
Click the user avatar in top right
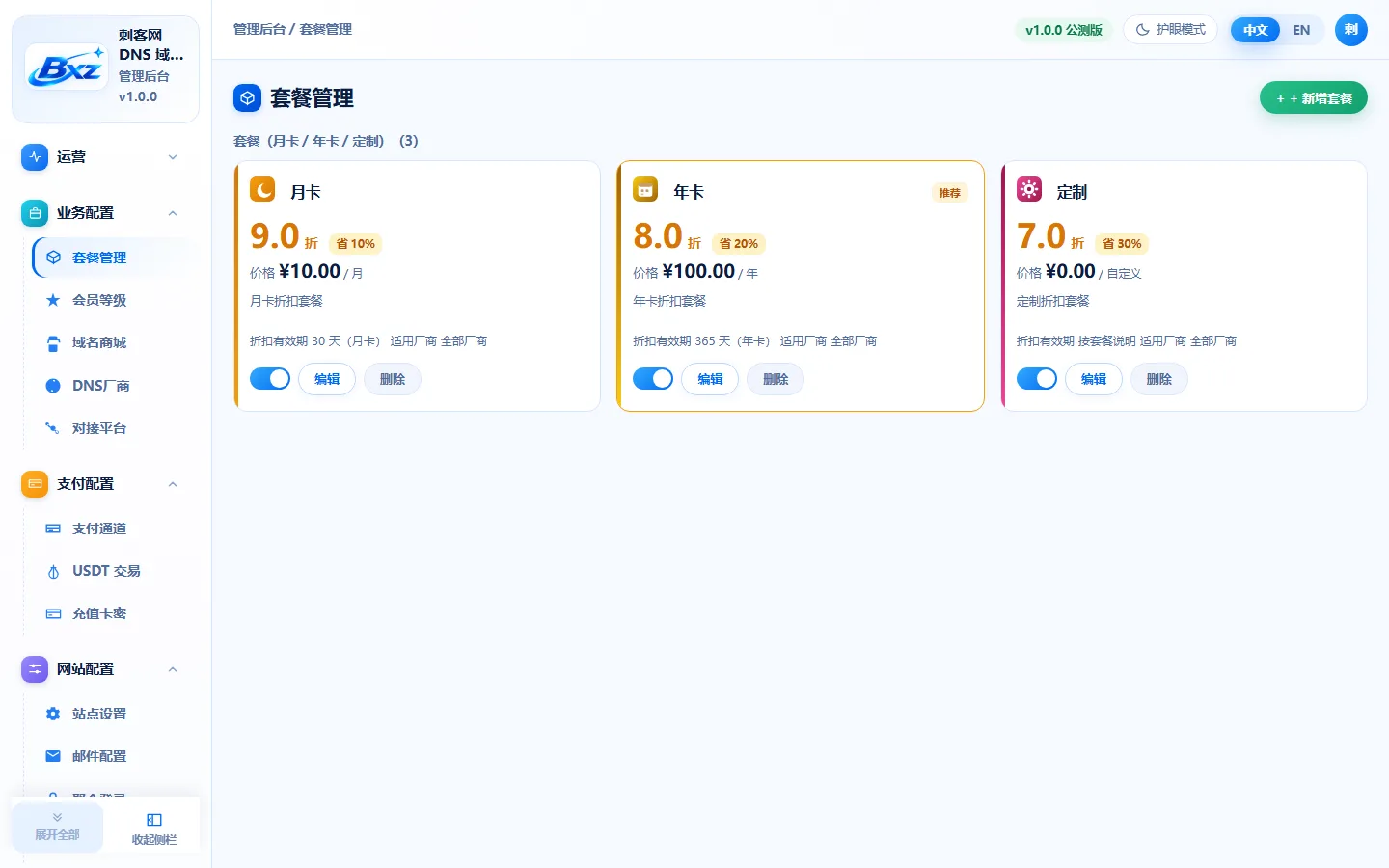(x=1351, y=30)
